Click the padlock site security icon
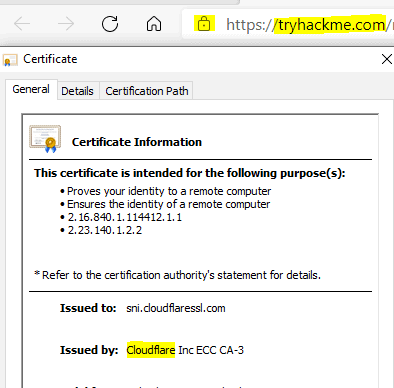The image size is (394, 388). coord(204,24)
